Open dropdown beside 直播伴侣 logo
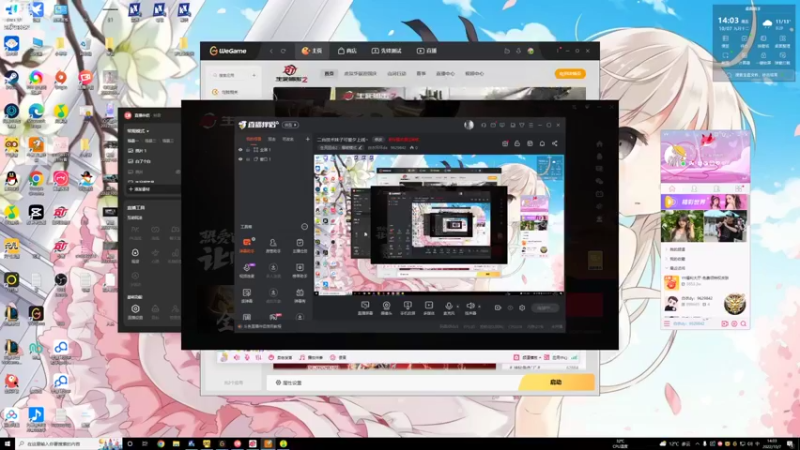Image resolution: width=800 pixels, height=450 pixels. click(291, 125)
